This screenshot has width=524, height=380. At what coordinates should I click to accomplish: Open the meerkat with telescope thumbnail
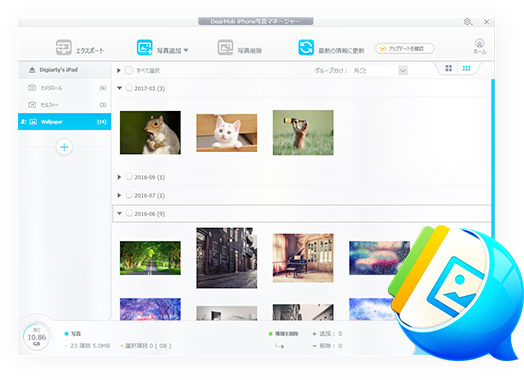tap(303, 133)
